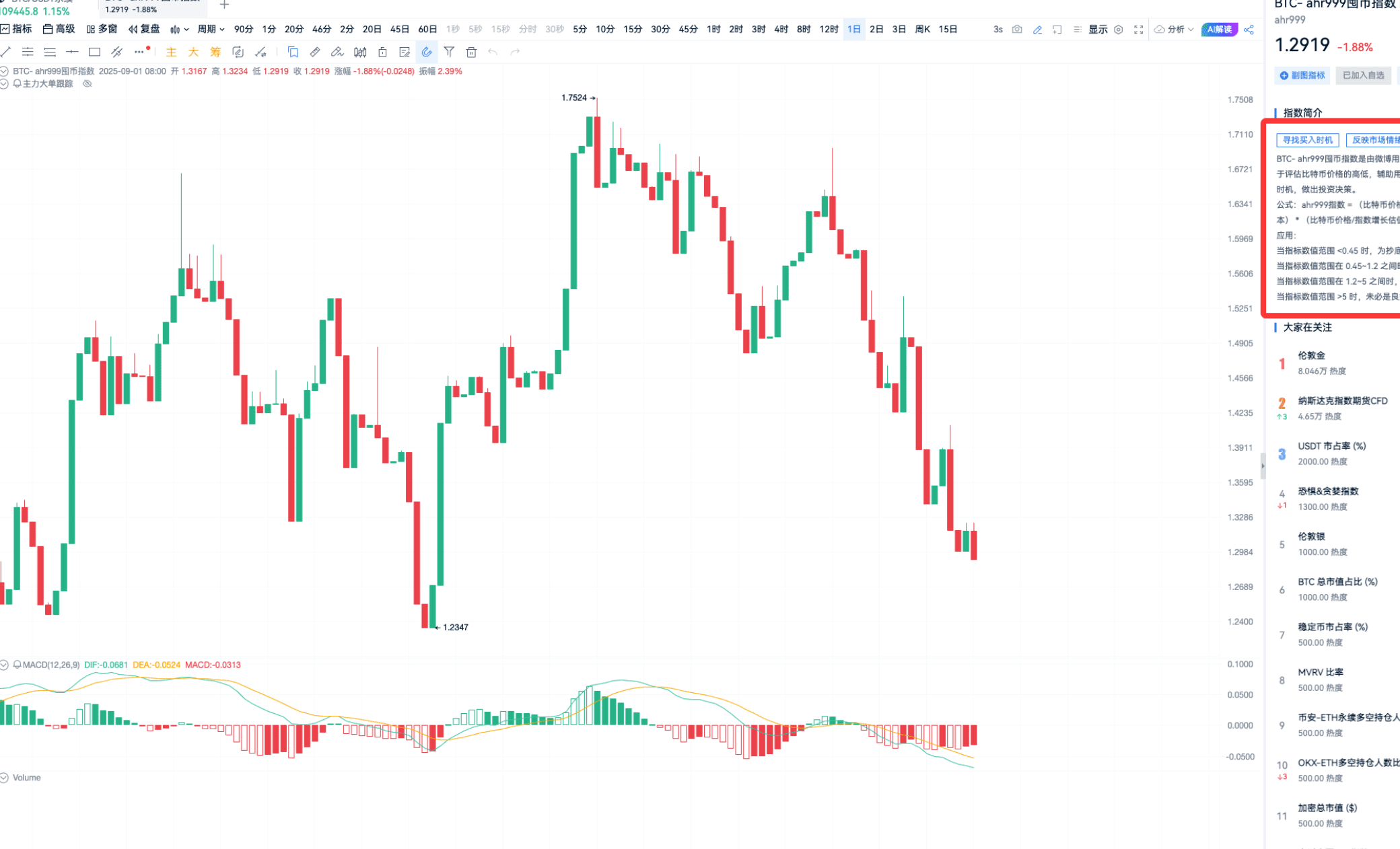Image resolution: width=1400 pixels, height=849 pixels.
Task: Enter fullscreen chart mode
Action: pyautogui.click(x=1138, y=30)
